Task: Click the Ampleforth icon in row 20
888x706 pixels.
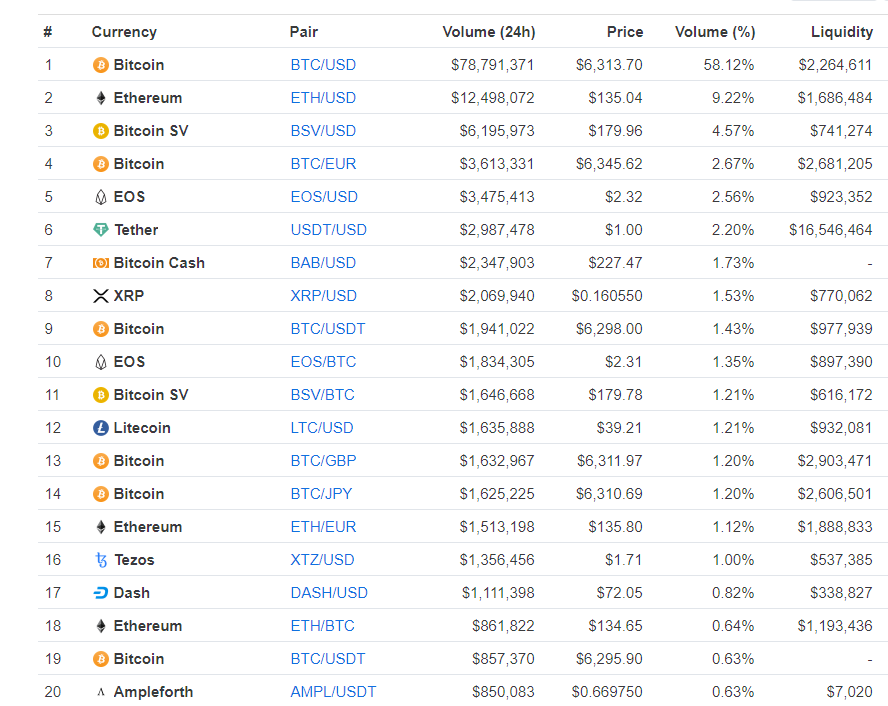Action: 100,692
